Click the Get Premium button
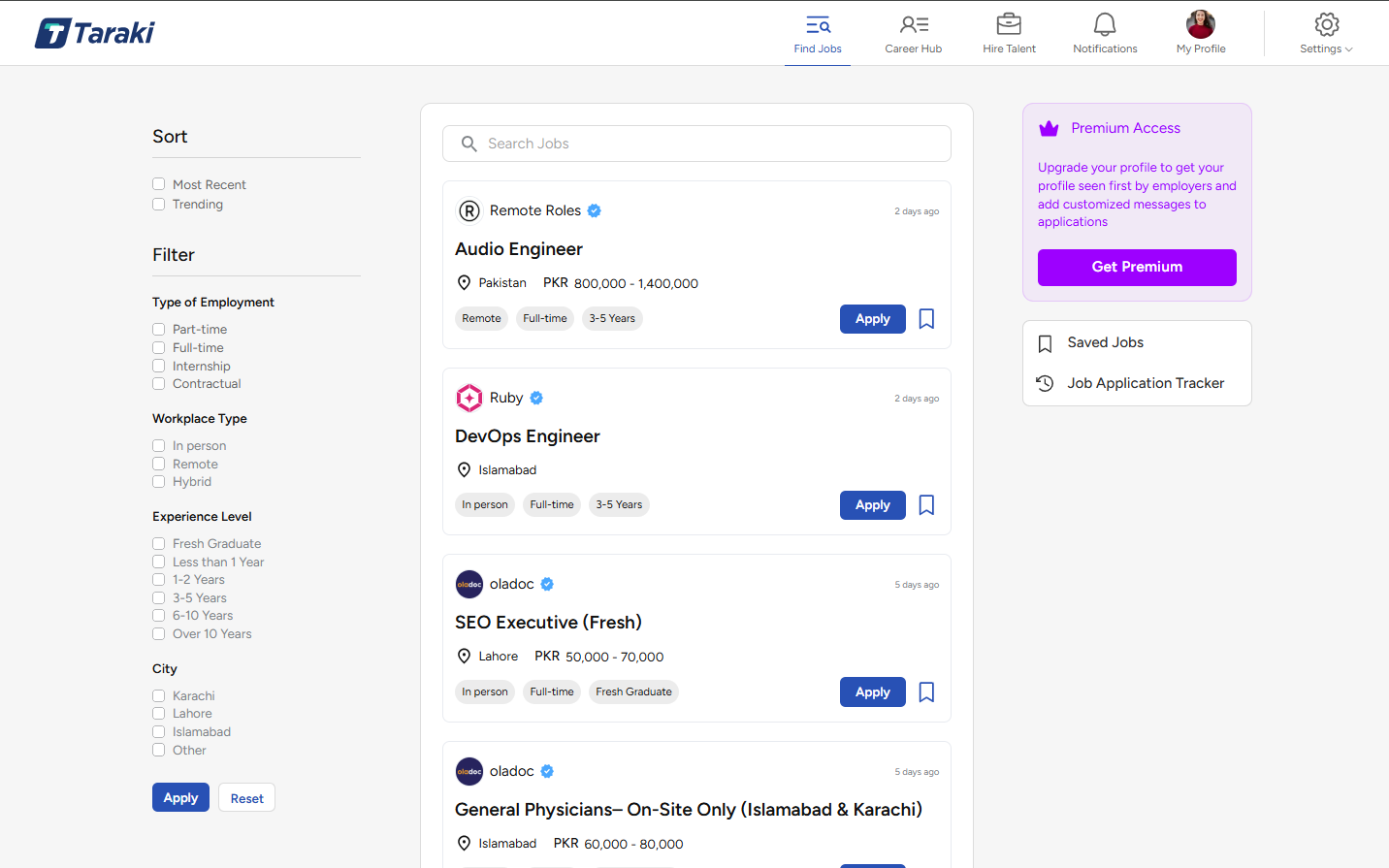 (1137, 268)
